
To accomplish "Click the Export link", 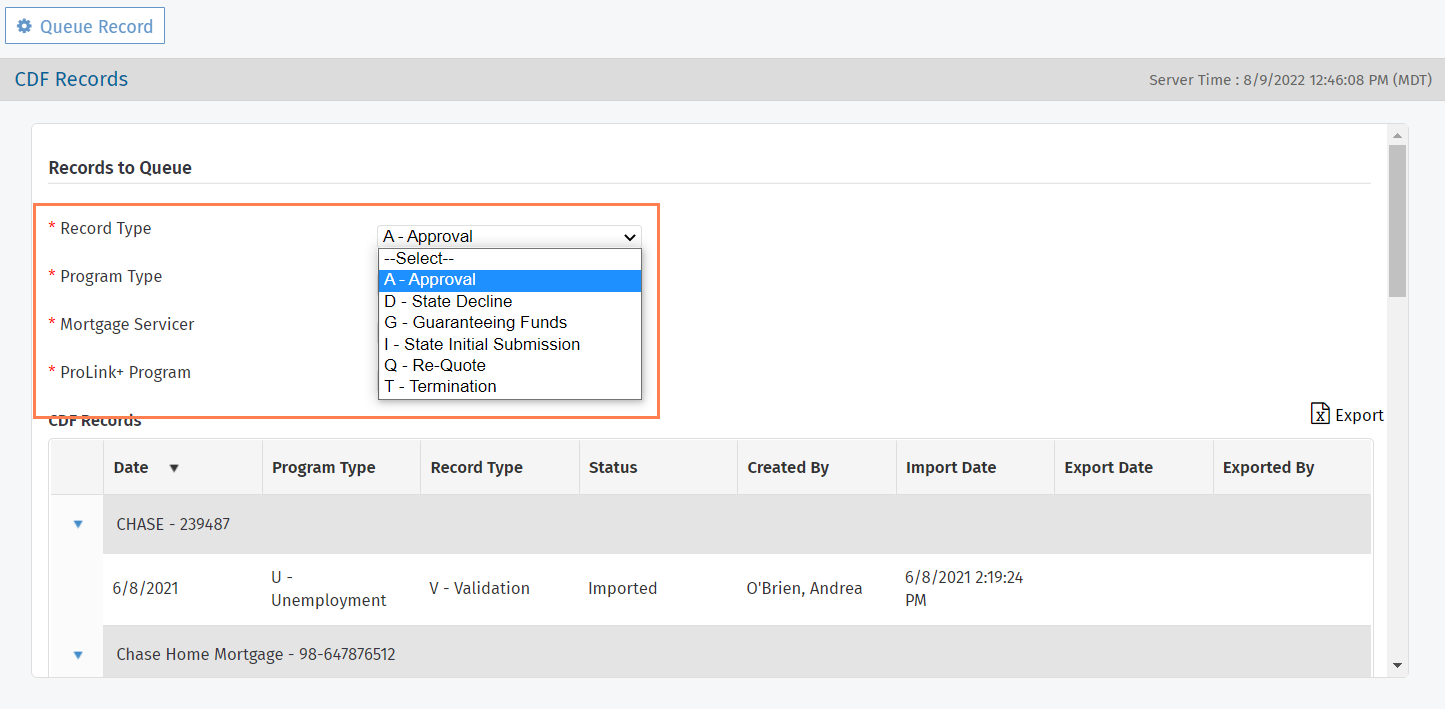I will click(1359, 415).
